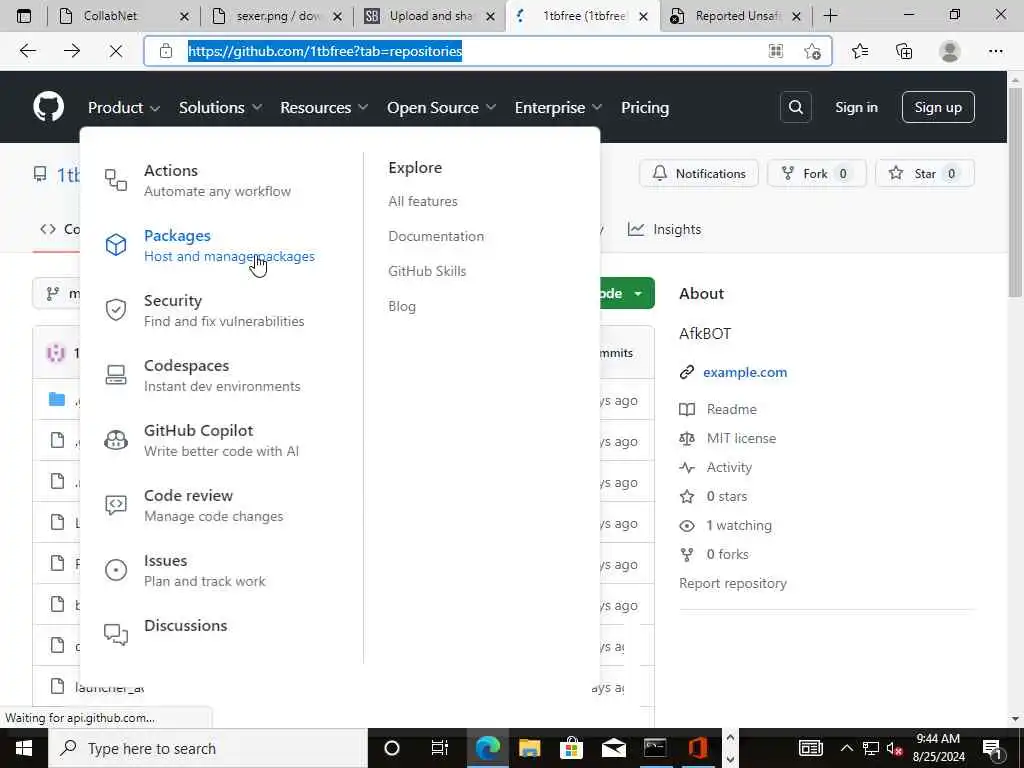The image size is (1024, 768).
Task: Fork the repository with Fork button
Action: [816, 174]
